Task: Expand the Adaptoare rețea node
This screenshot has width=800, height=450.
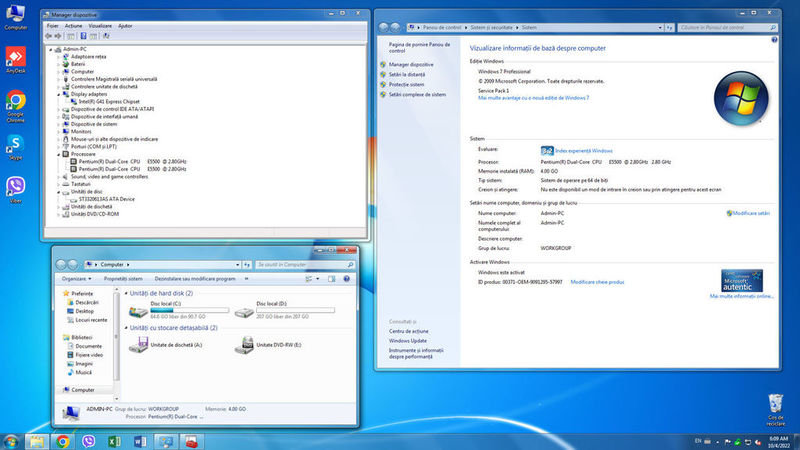Action: 59,57
